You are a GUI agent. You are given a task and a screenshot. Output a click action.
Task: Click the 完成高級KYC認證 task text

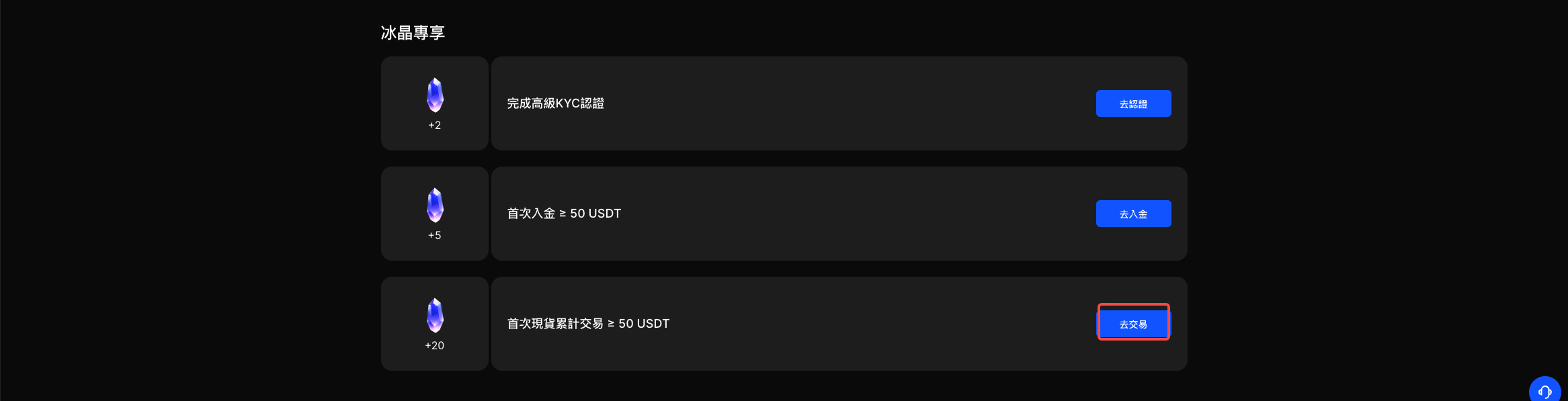tap(555, 103)
